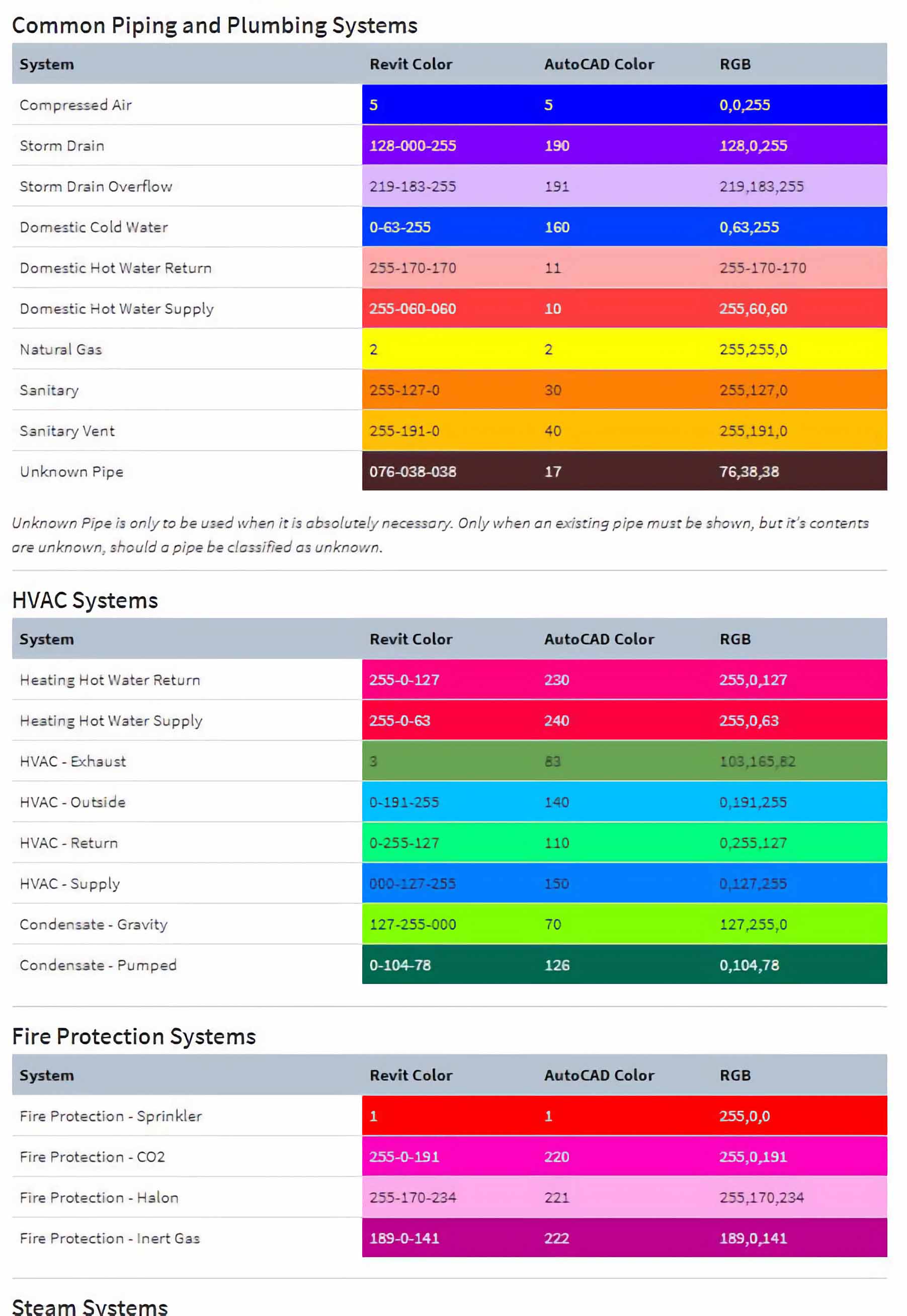This screenshot has height=1316, width=907.
Task: Select the Condensate - Pumped system name
Action: pos(98,965)
